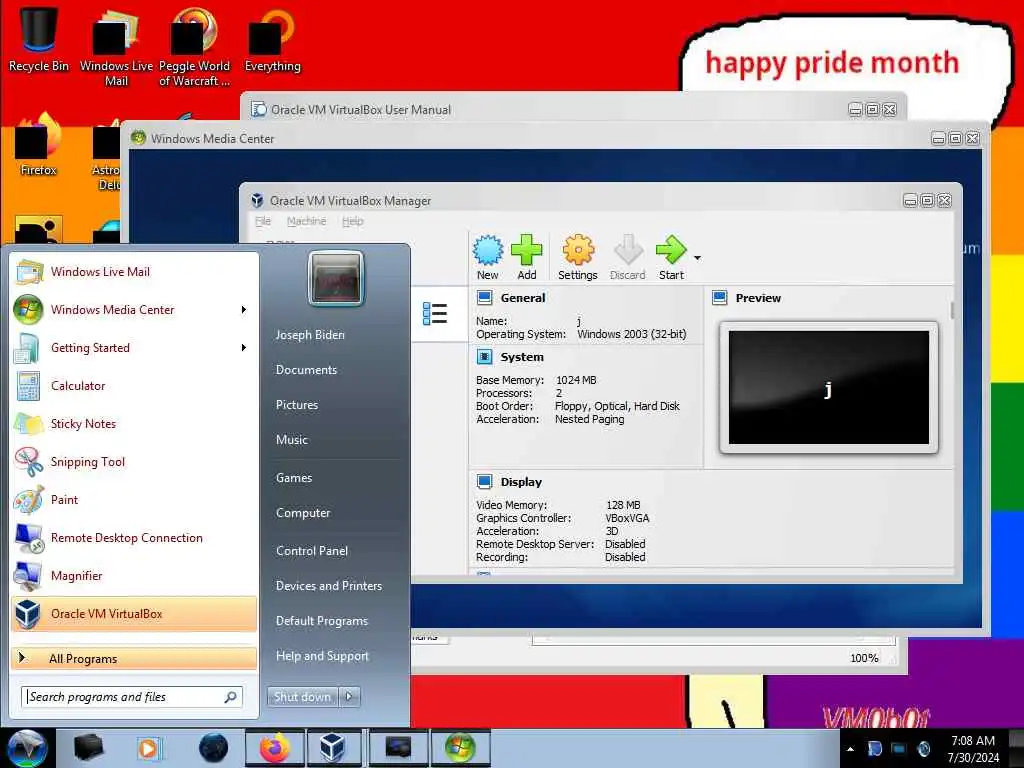Open Devices and Printers from Start menu
The width and height of the screenshot is (1024, 768).
[328, 586]
